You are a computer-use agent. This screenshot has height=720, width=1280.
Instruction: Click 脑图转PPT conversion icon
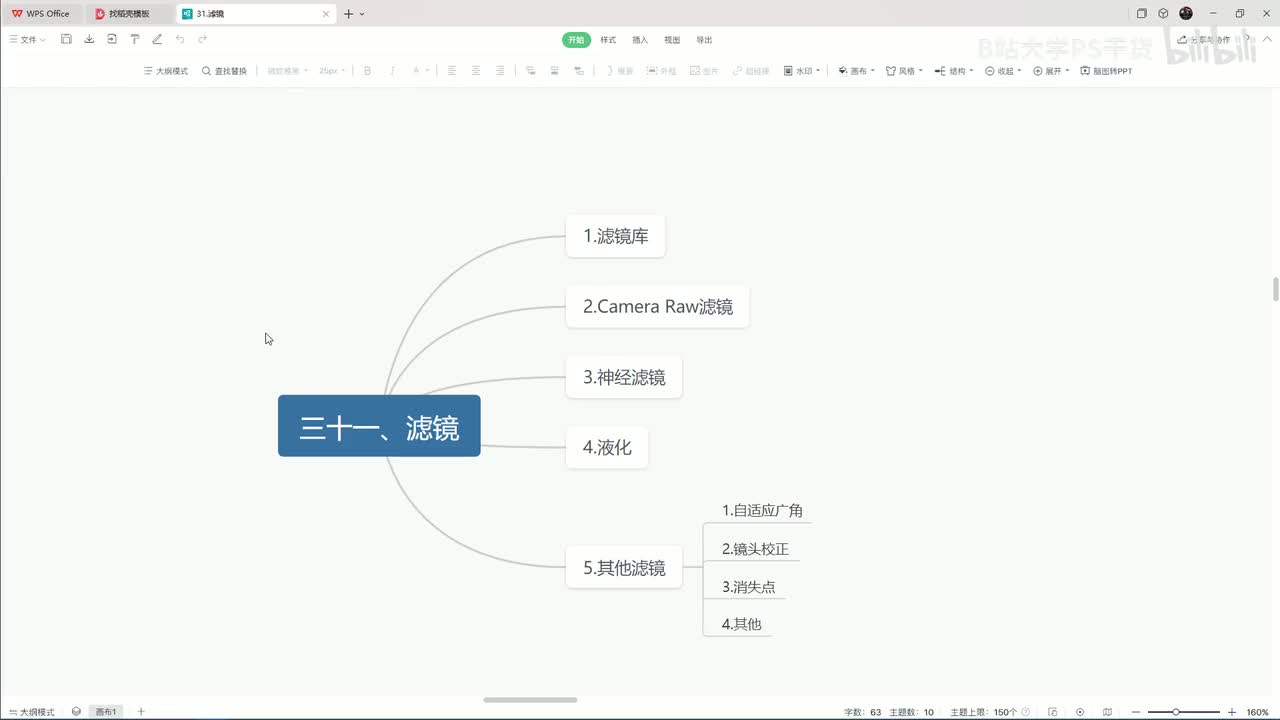click(1106, 71)
